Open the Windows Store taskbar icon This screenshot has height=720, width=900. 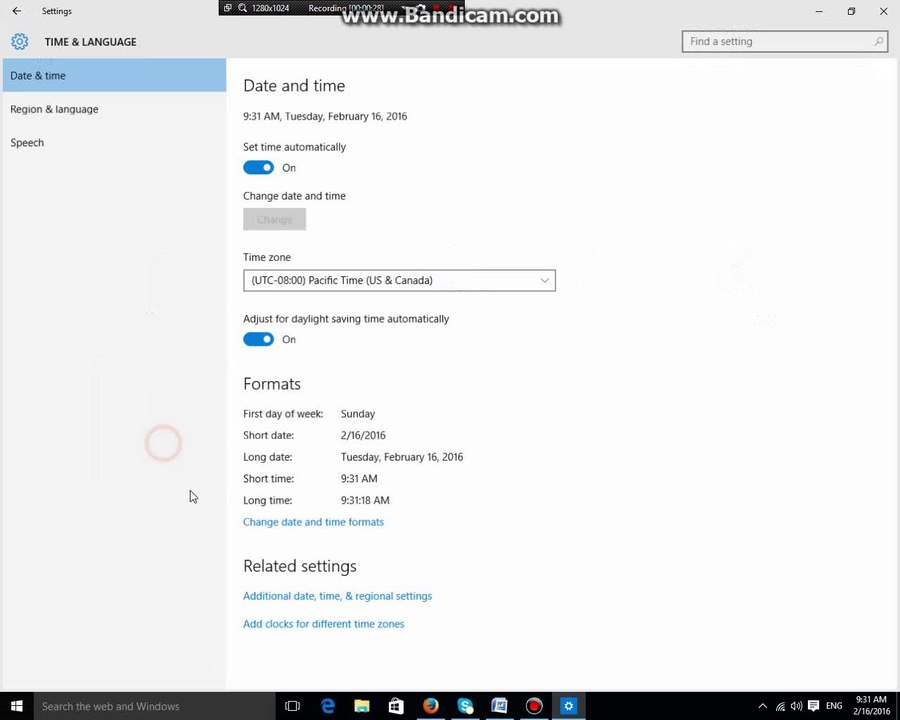pyautogui.click(x=396, y=706)
